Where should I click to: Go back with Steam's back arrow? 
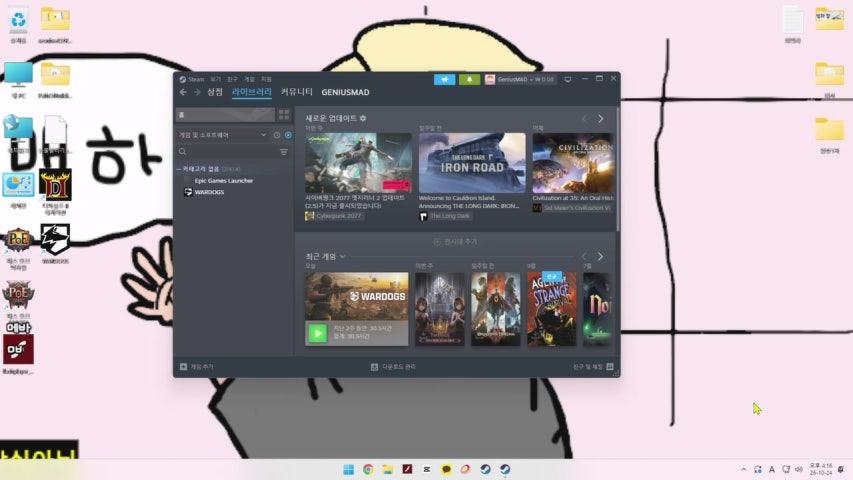183,93
